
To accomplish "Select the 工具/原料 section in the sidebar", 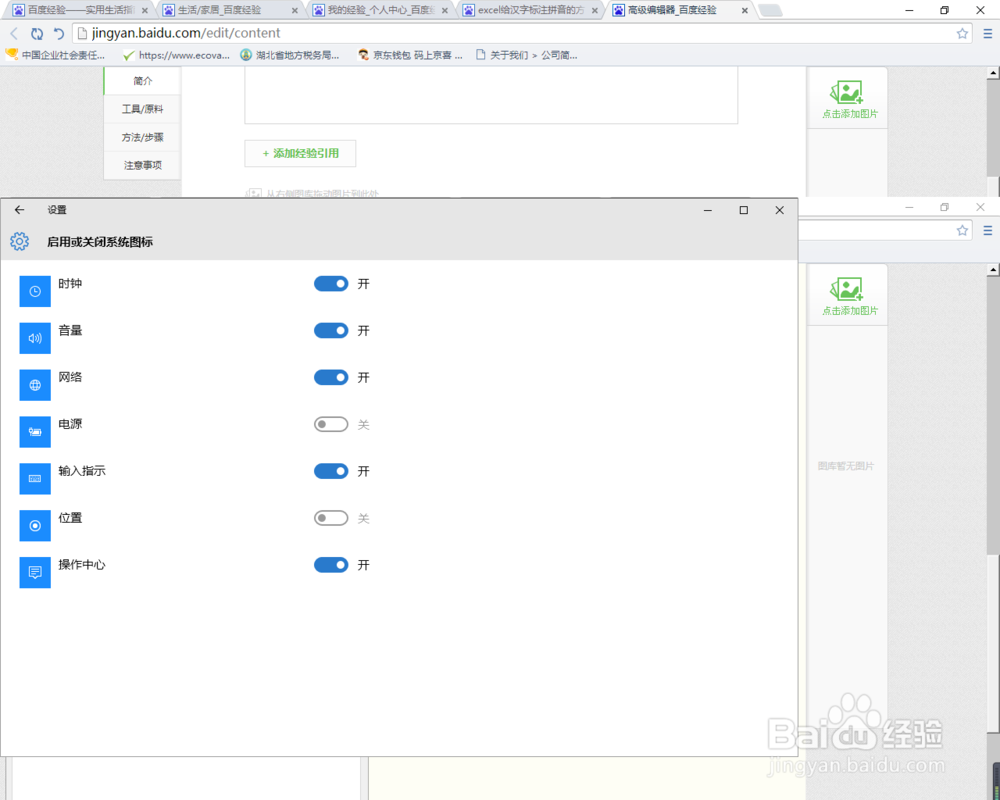I will point(142,109).
